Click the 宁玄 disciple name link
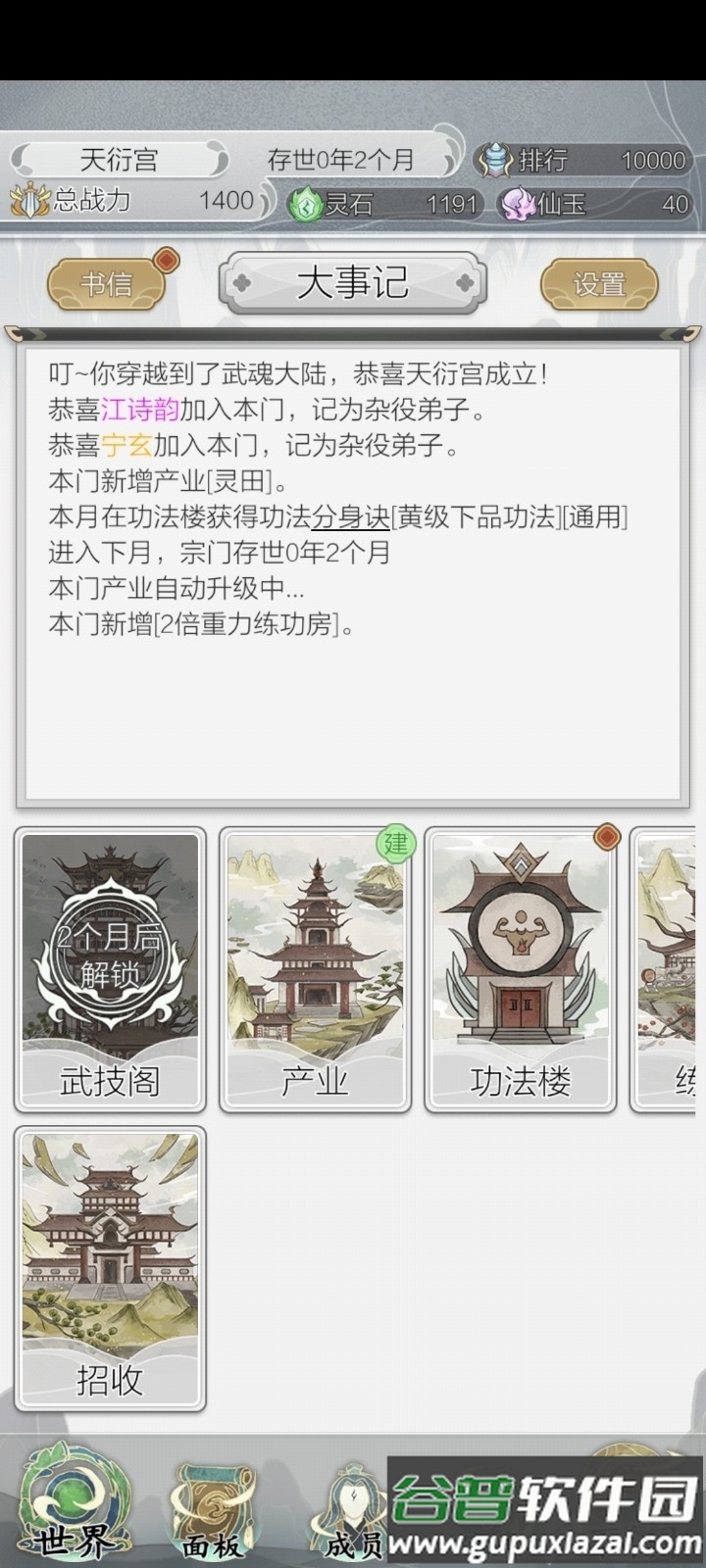Screen dimensions: 706x1568 126,446
